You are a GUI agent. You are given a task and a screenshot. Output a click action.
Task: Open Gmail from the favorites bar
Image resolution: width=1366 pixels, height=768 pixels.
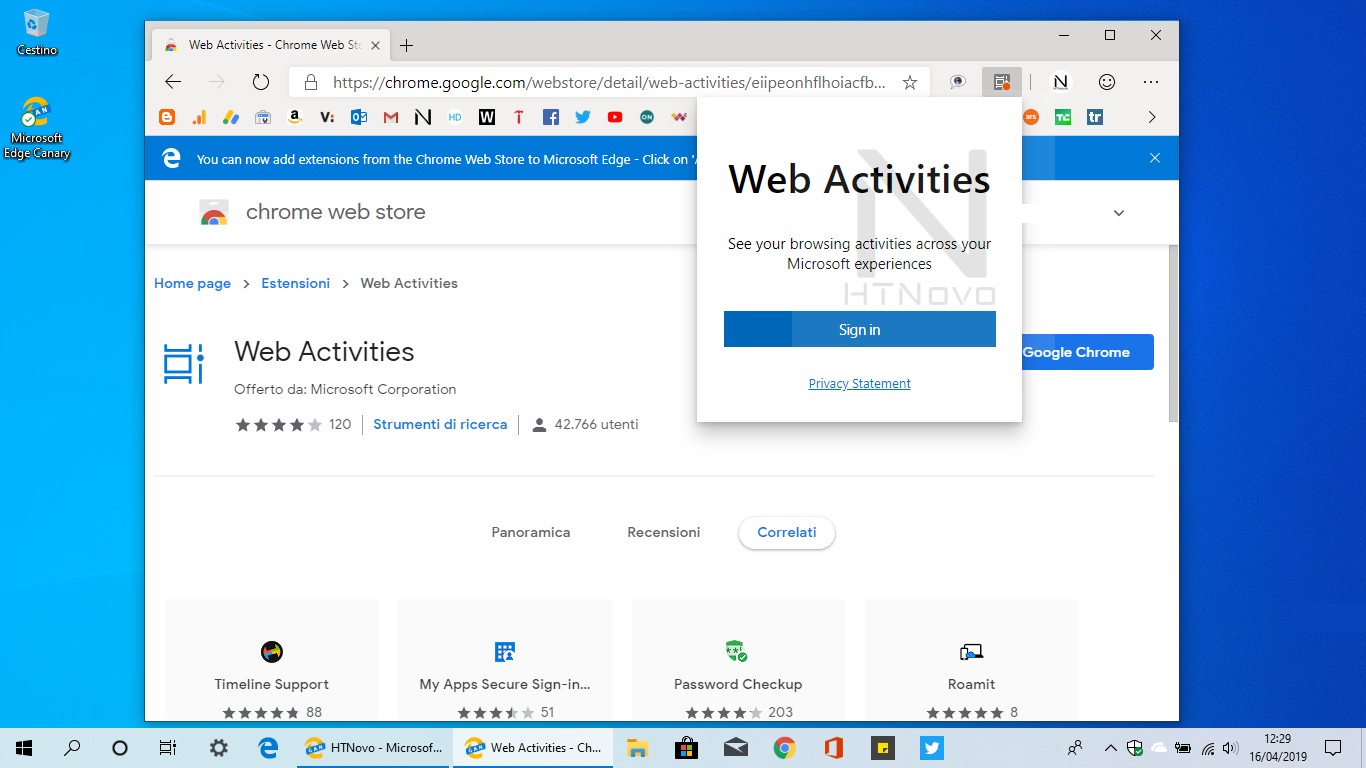coord(390,117)
